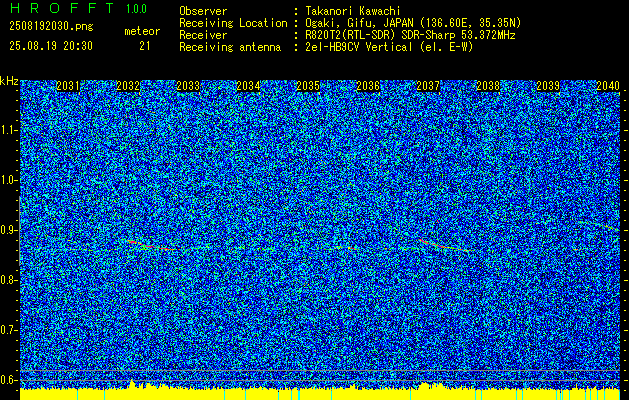Click the R820T2(RTL-SDR) SDR-Sharp 53.372MHz text

[410, 35]
